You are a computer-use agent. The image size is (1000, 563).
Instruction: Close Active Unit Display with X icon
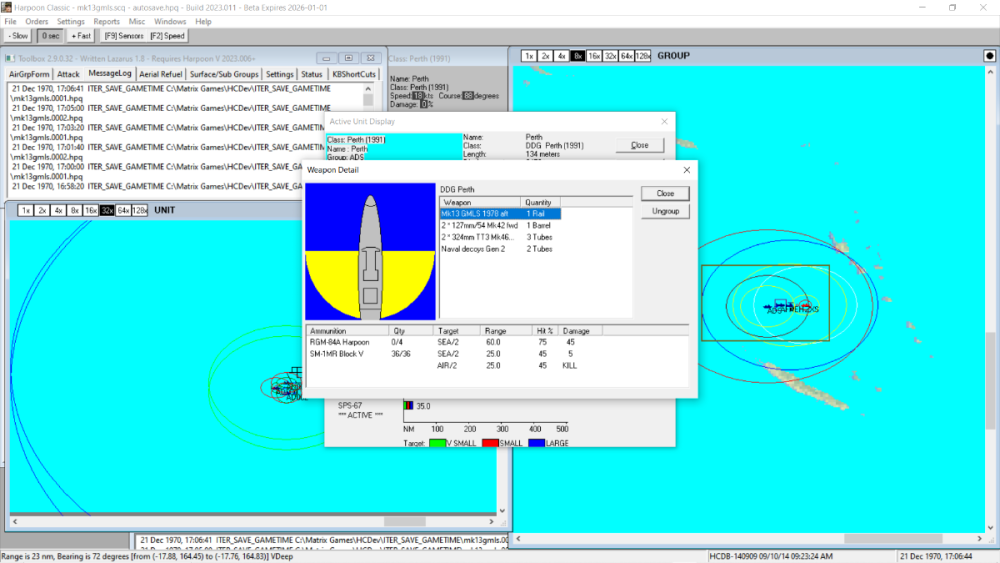coord(665,121)
